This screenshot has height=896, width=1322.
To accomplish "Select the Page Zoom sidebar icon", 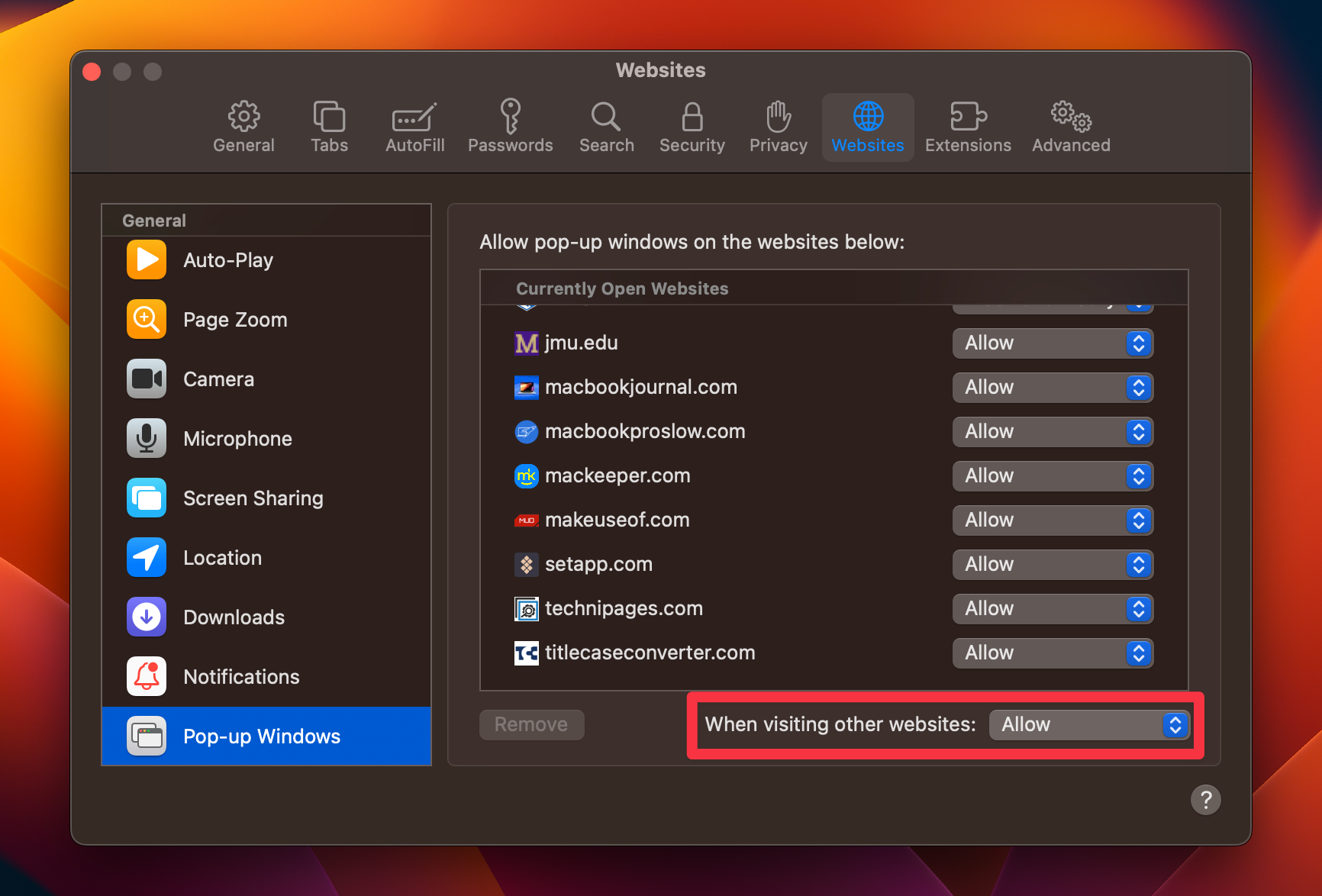I will pyautogui.click(x=146, y=319).
